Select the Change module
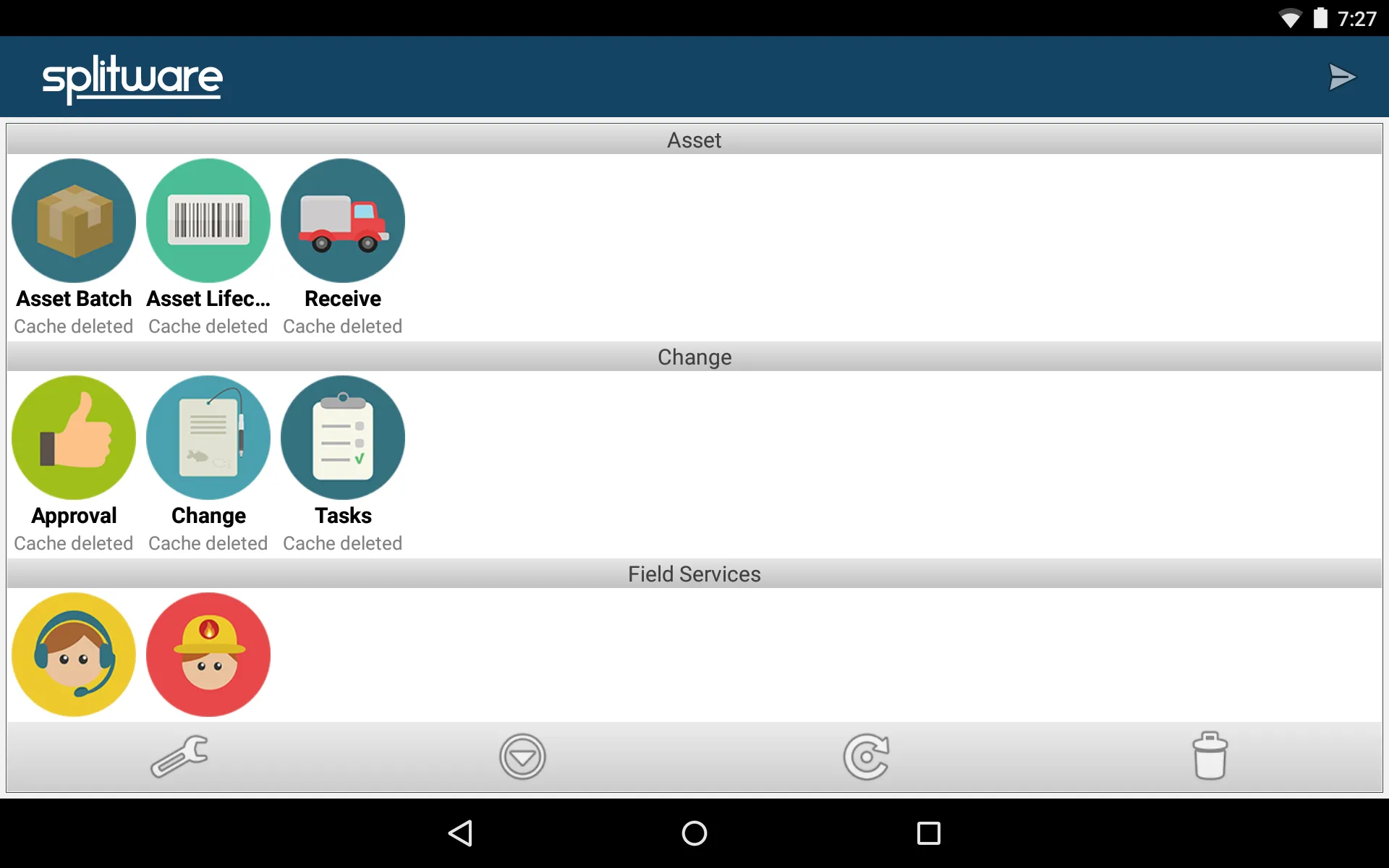The image size is (1389, 868). click(207, 436)
